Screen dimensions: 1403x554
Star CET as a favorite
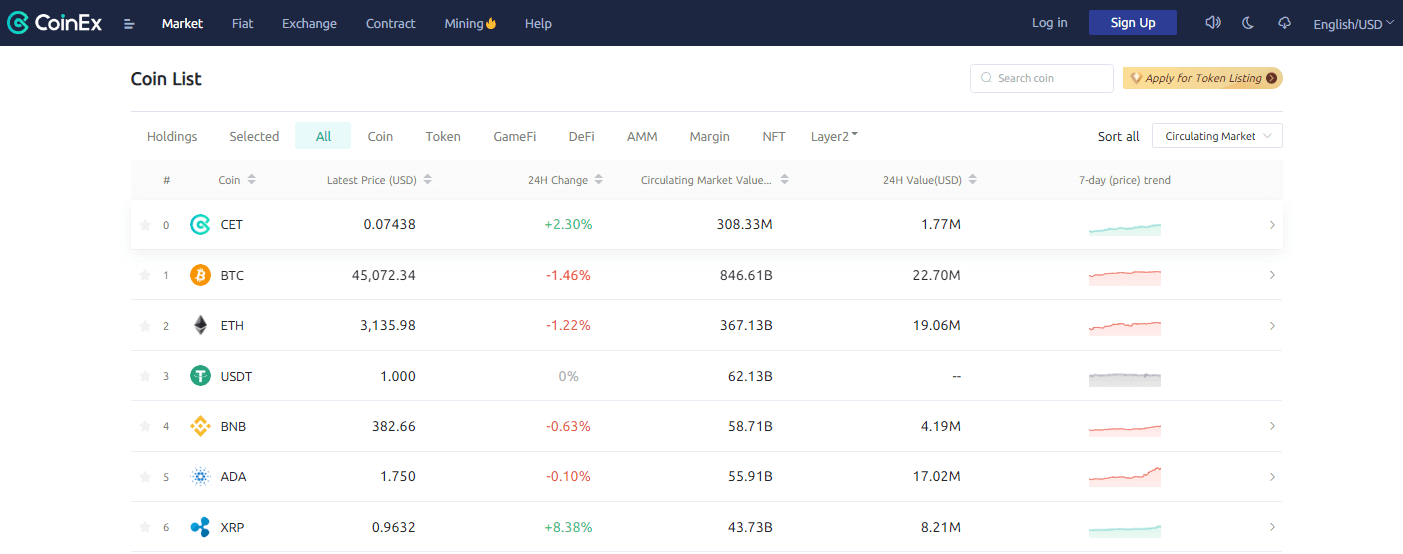(145, 225)
